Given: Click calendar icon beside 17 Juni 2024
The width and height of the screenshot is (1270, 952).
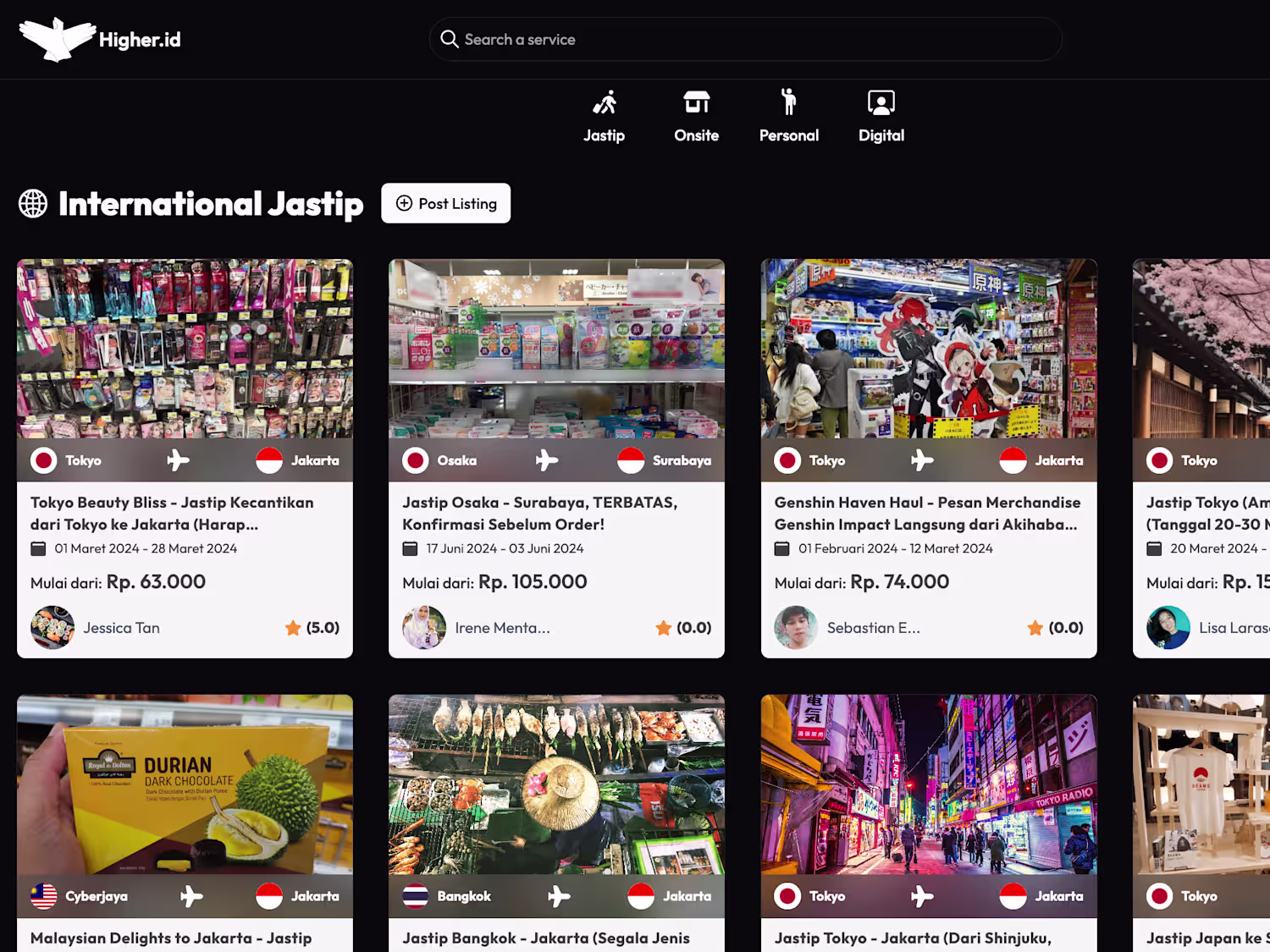Looking at the screenshot, I should 410,548.
